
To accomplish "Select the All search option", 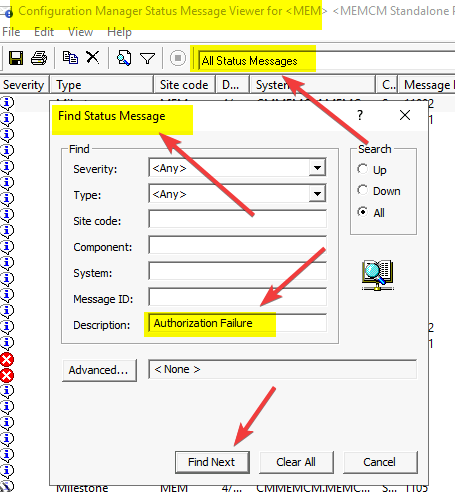I will (x=363, y=212).
